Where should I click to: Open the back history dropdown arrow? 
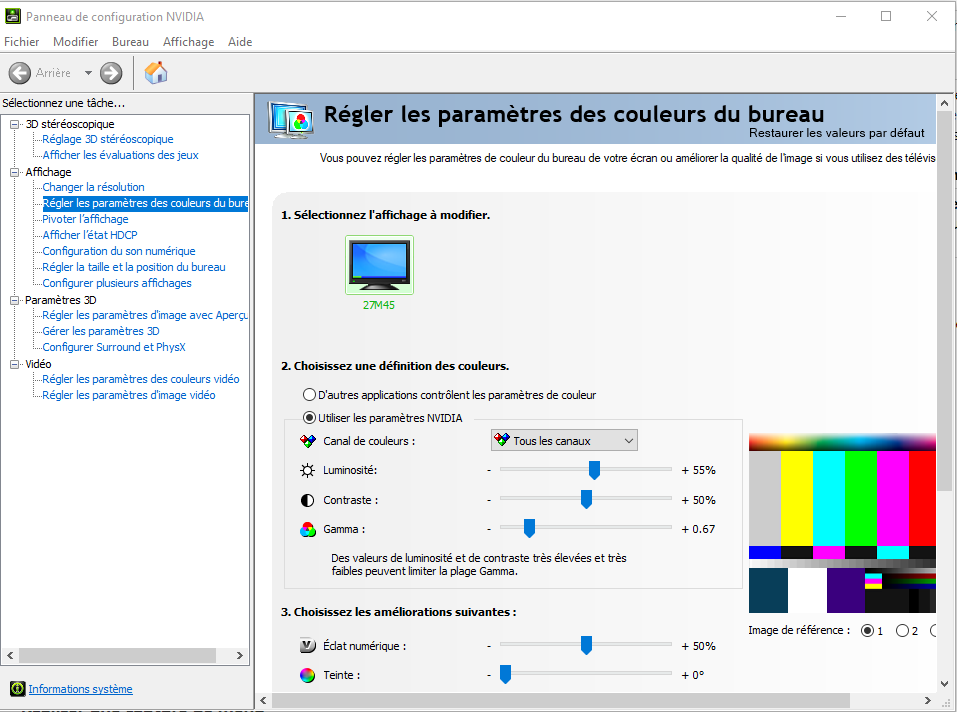point(88,73)
